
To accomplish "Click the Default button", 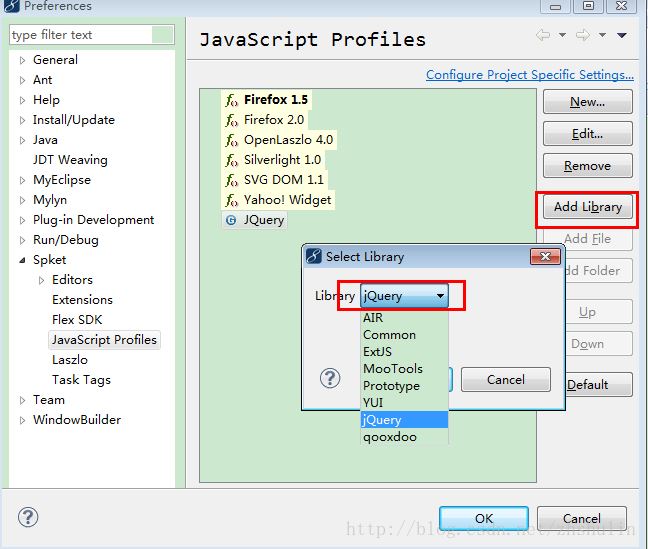I will click(x=599, y=385).
